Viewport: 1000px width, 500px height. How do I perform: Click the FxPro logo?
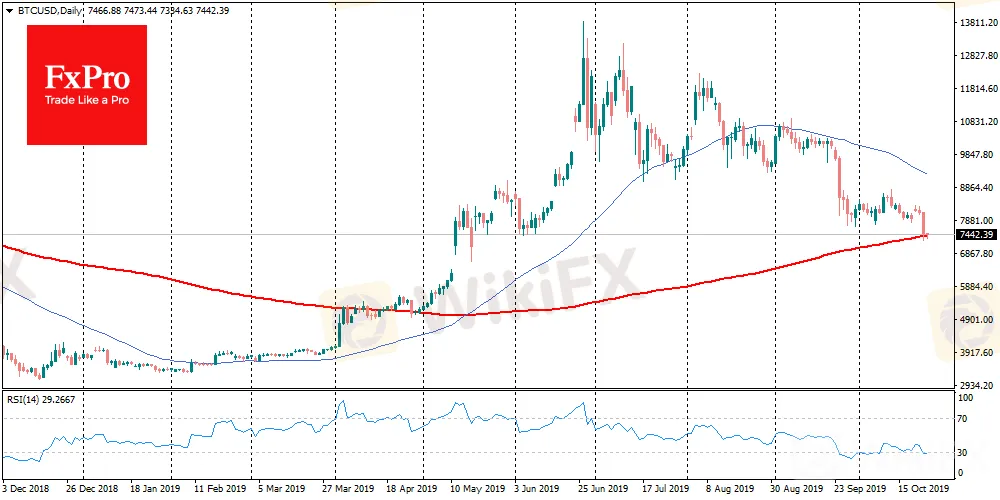tap(86, 84)
